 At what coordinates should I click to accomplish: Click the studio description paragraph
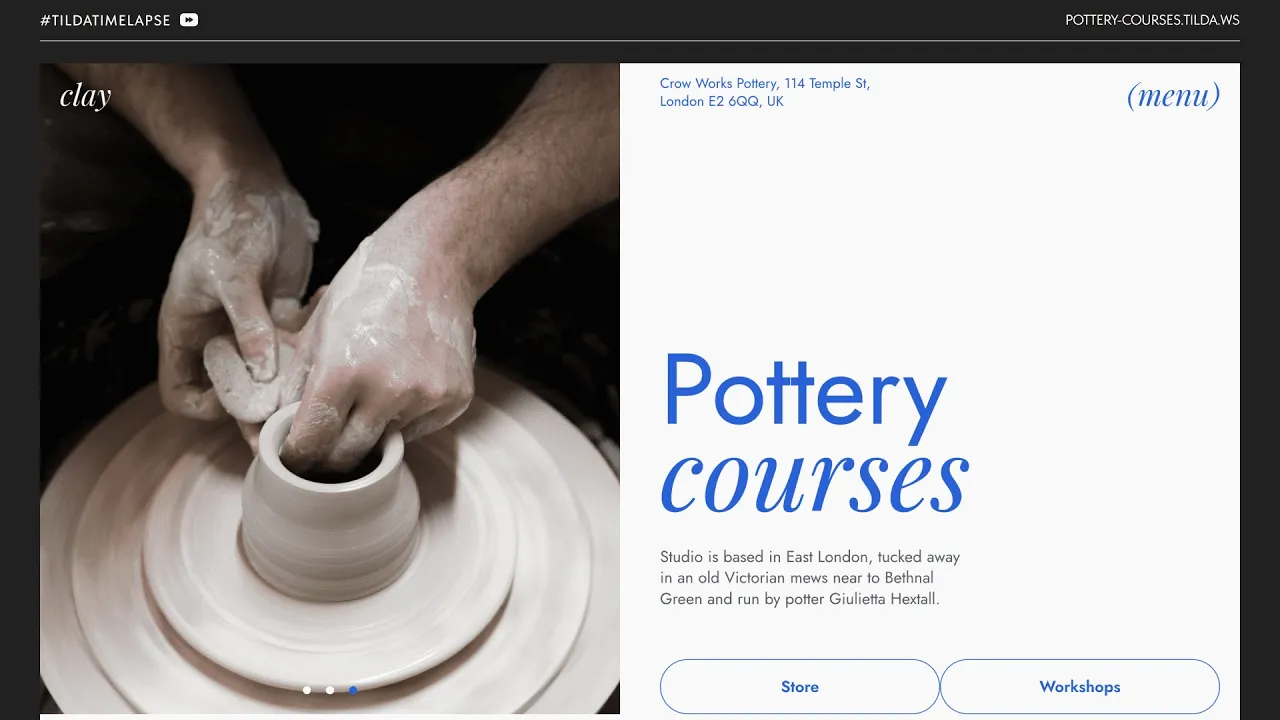[810, 578]
